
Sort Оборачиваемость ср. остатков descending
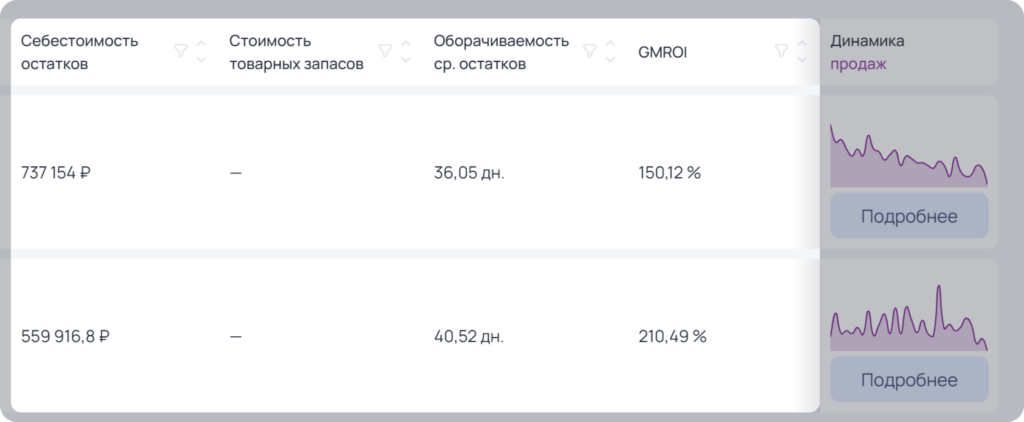click(611, 59)
